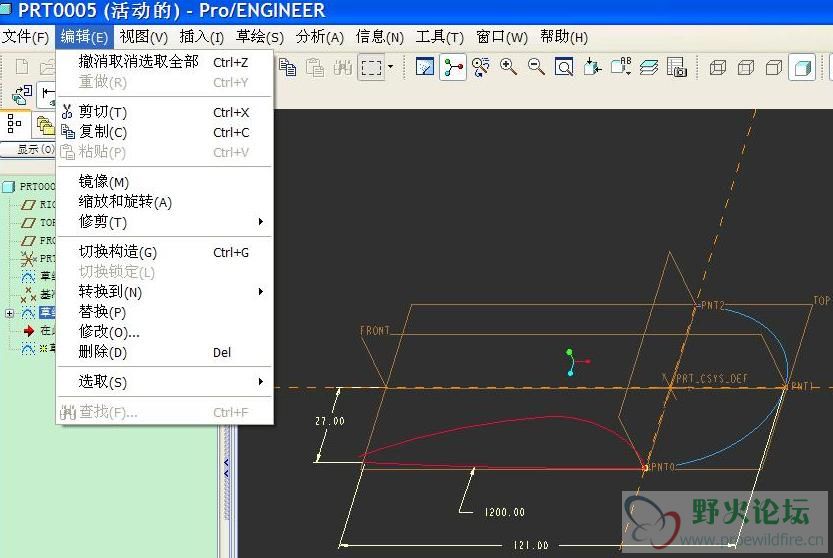This screenshot has width=833, height=558.
Task: Switch to Shading display style
Action: [x=802, y=67]
